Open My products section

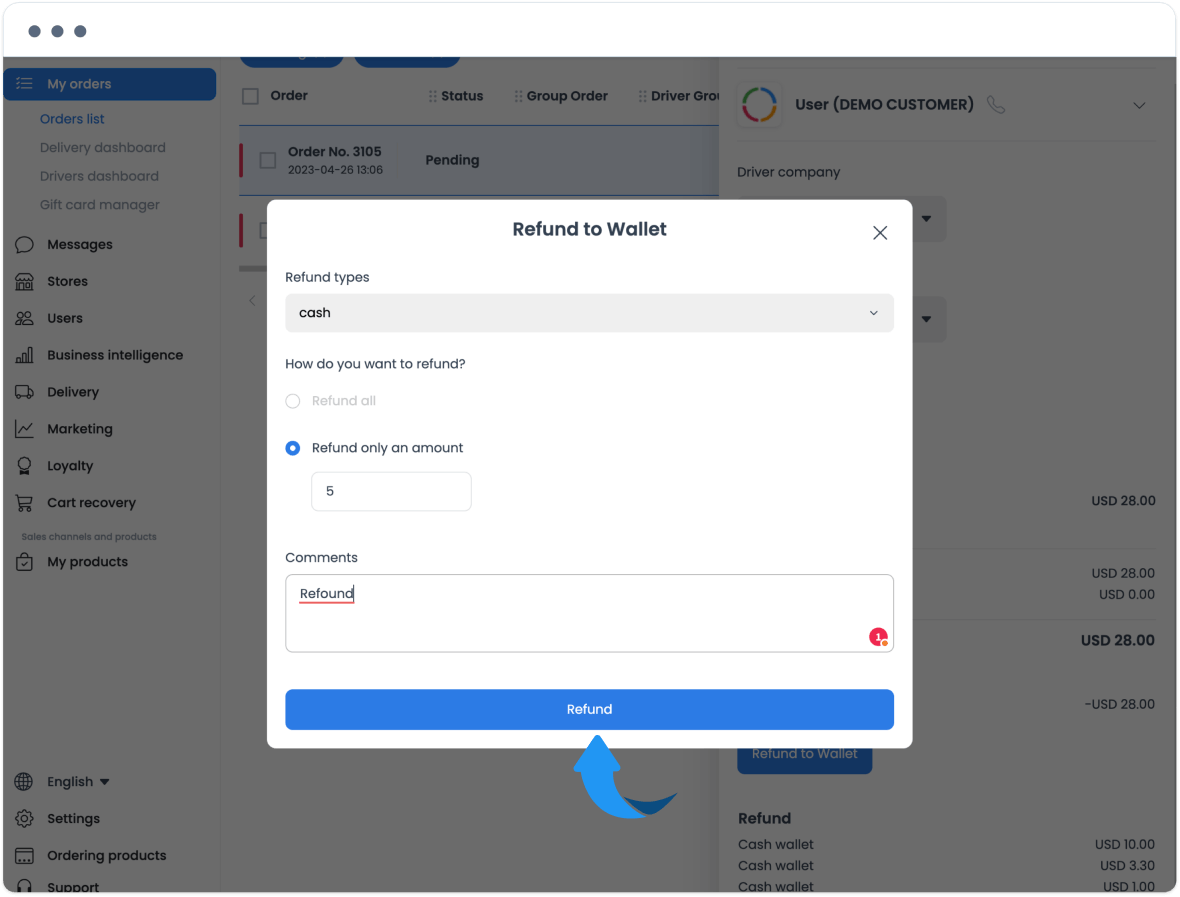click(x=87, y=561)
